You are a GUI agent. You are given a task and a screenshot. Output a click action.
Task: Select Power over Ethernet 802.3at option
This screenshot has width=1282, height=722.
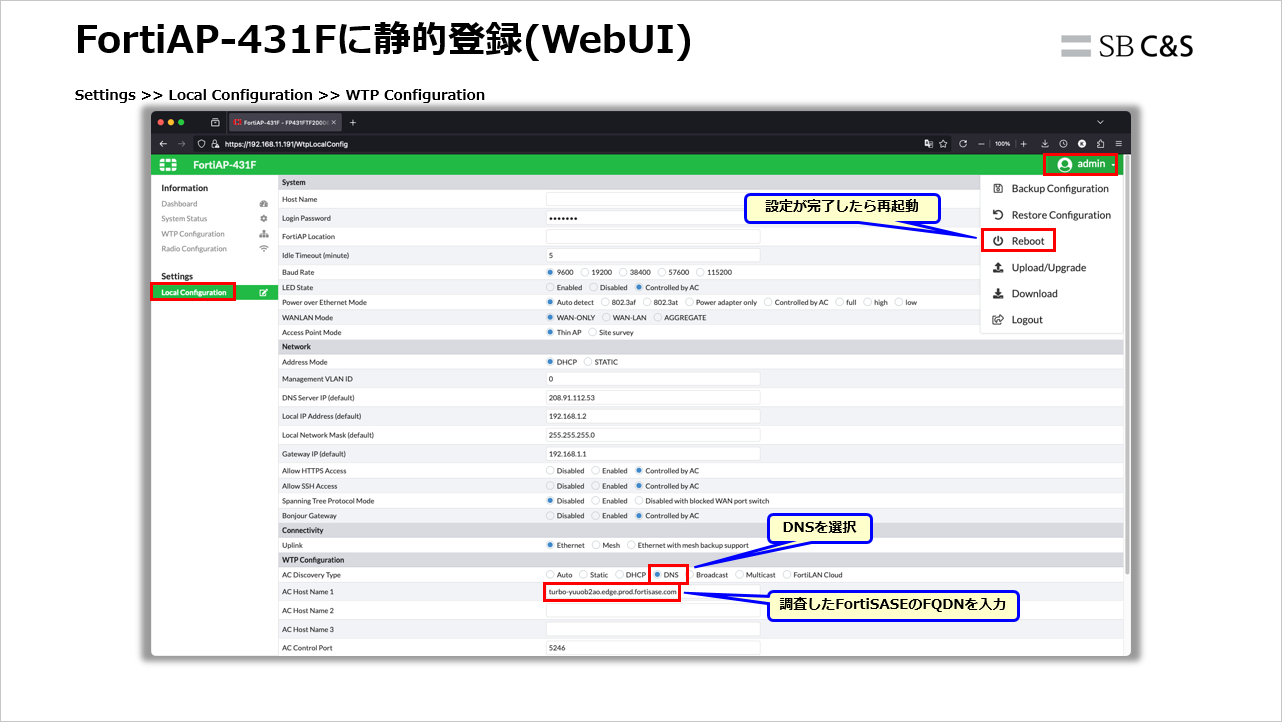(x=646, y=302)
